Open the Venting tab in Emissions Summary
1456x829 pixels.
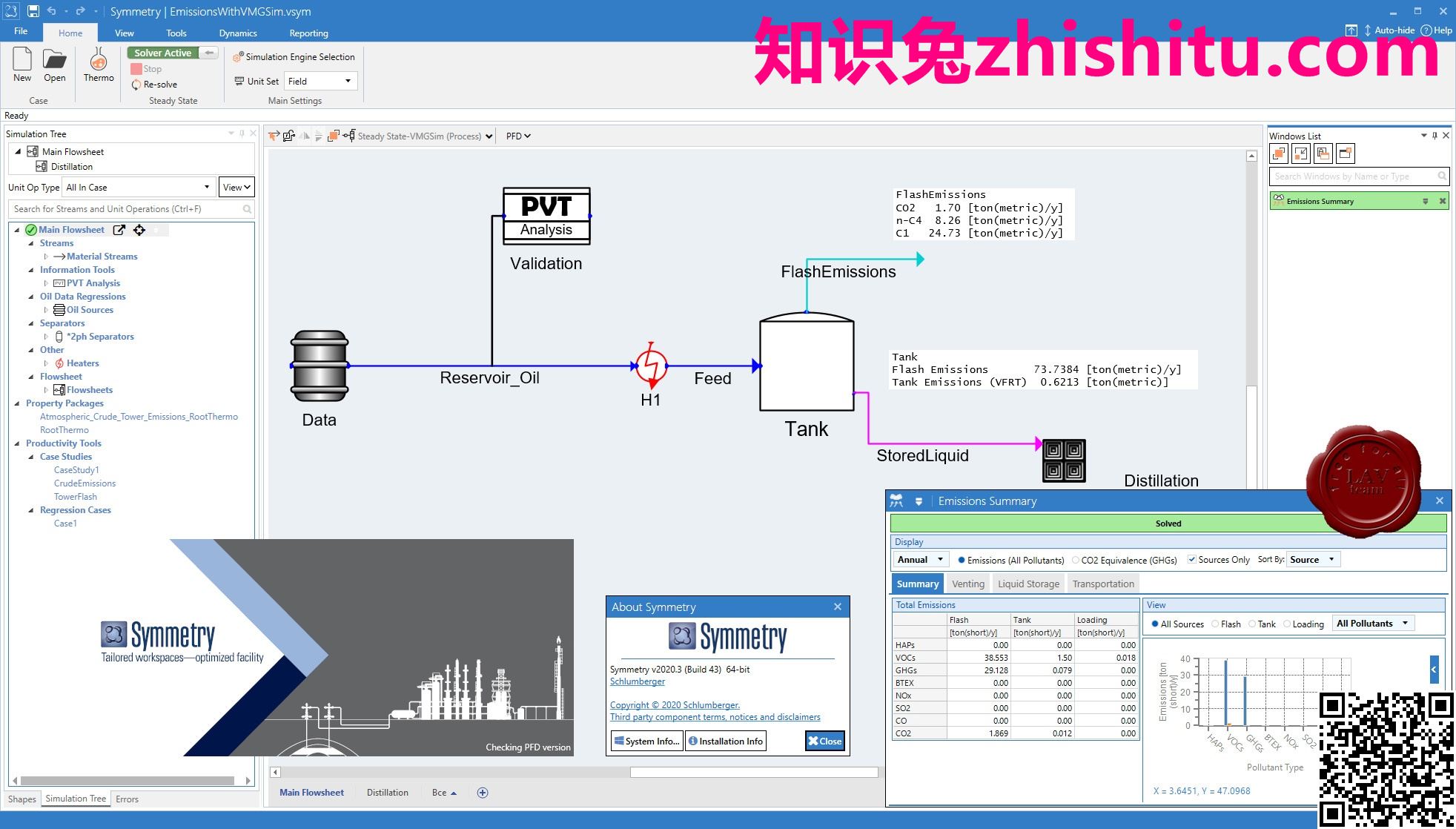pyautogui.click(x=967, y=584)
